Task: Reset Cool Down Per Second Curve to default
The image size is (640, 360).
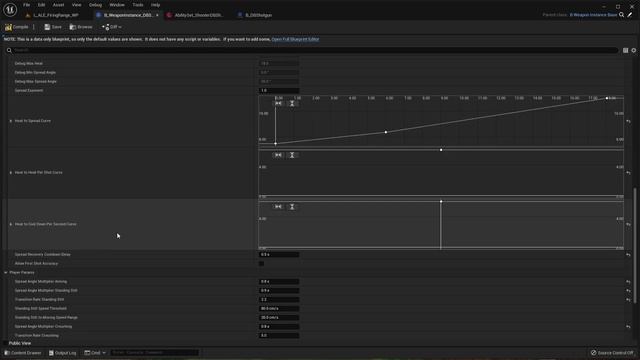Action: tap(628, 224)
